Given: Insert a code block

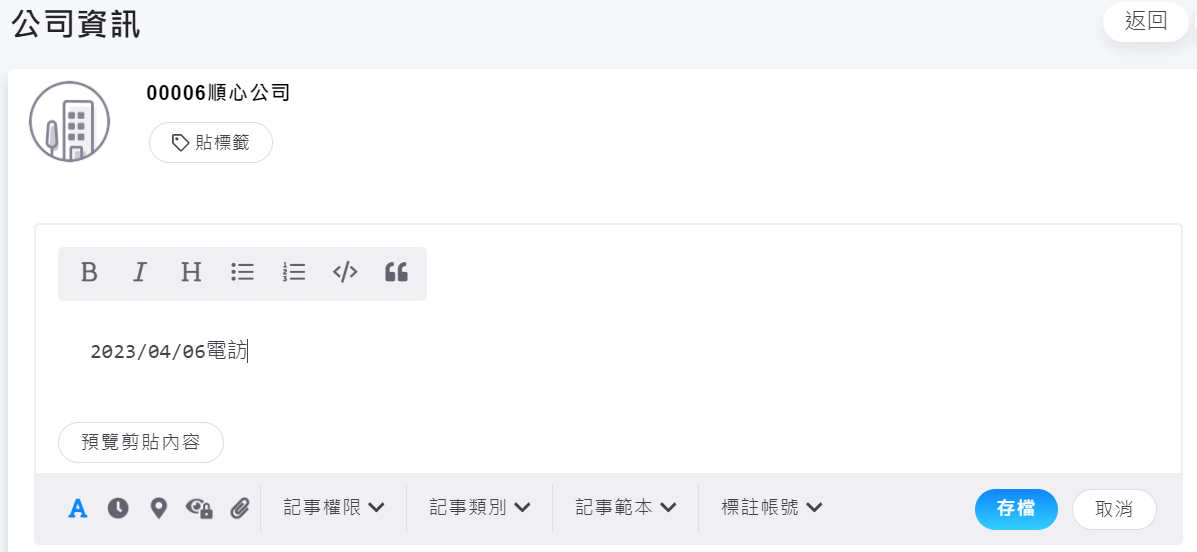Looking at the screenshot, I should 345,272.
